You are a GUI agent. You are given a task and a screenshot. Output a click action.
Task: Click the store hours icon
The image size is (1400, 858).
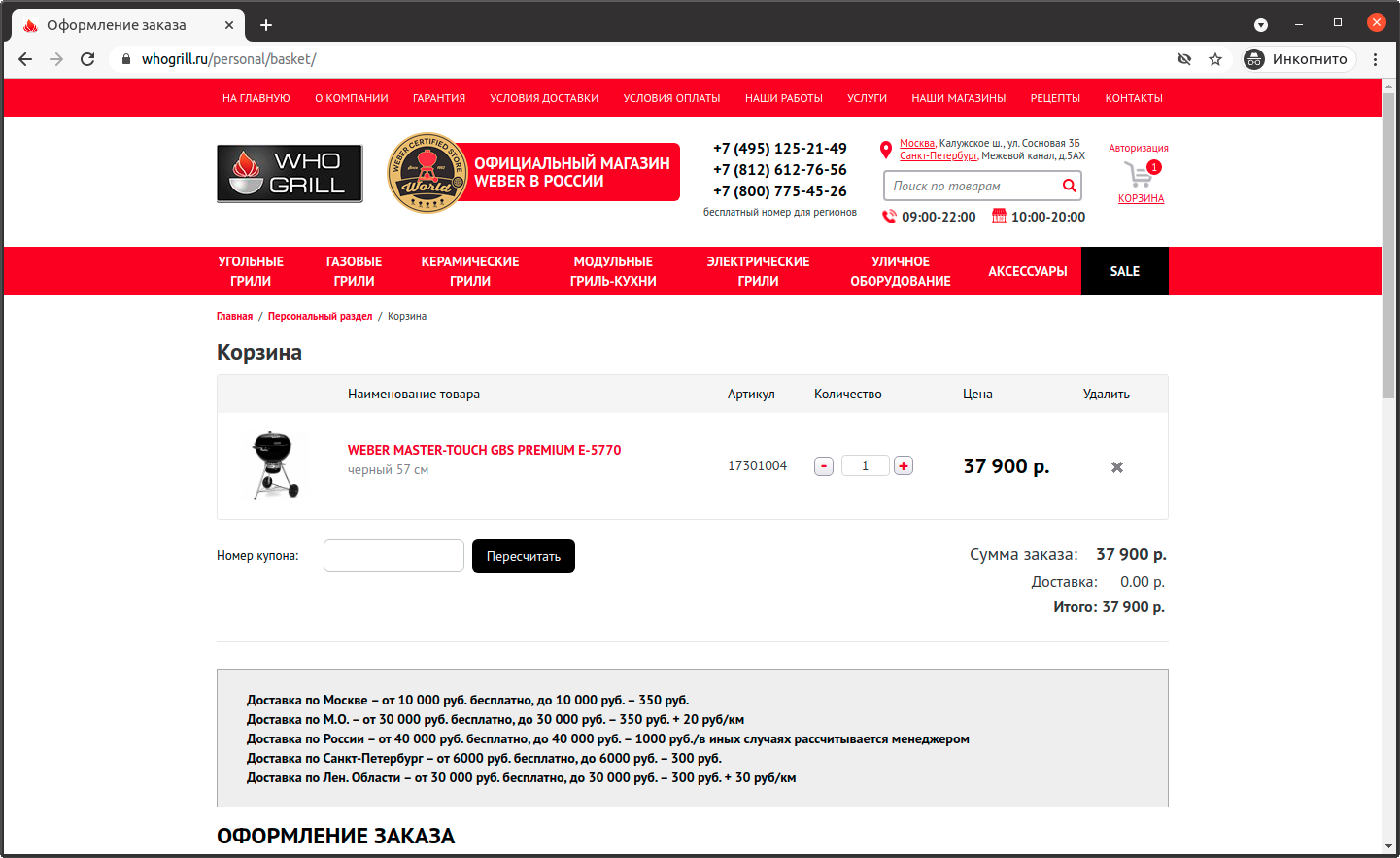[999, 216]
